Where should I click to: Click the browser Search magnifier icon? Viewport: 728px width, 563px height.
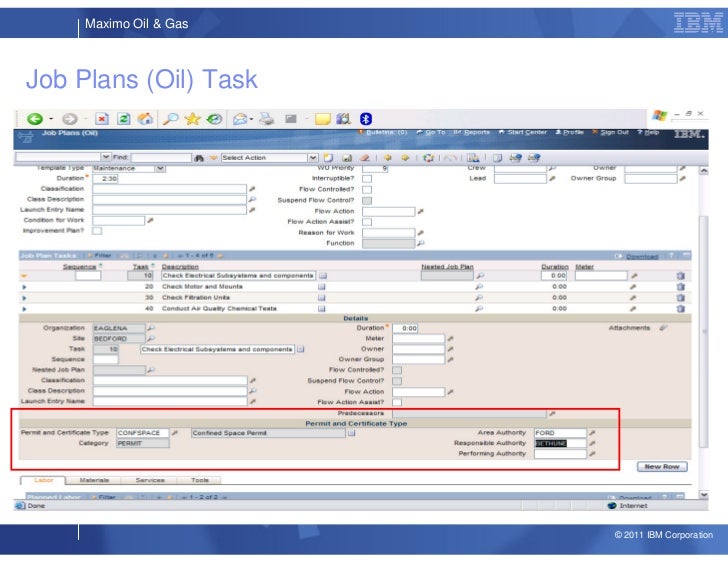[170, 119]
